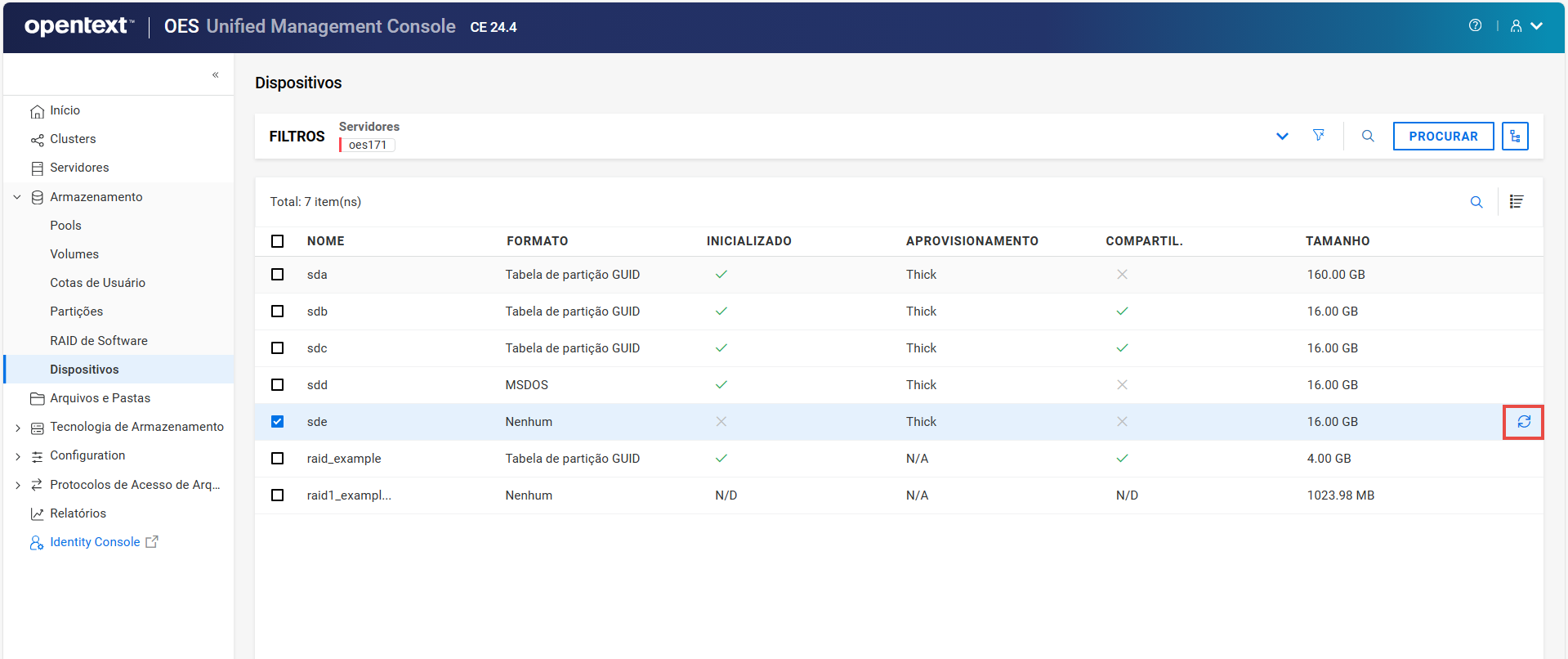The width and height of the screenshot is (1568, 659).
Task: Open RAID de Software menu item
Action: tap(98, 341)
